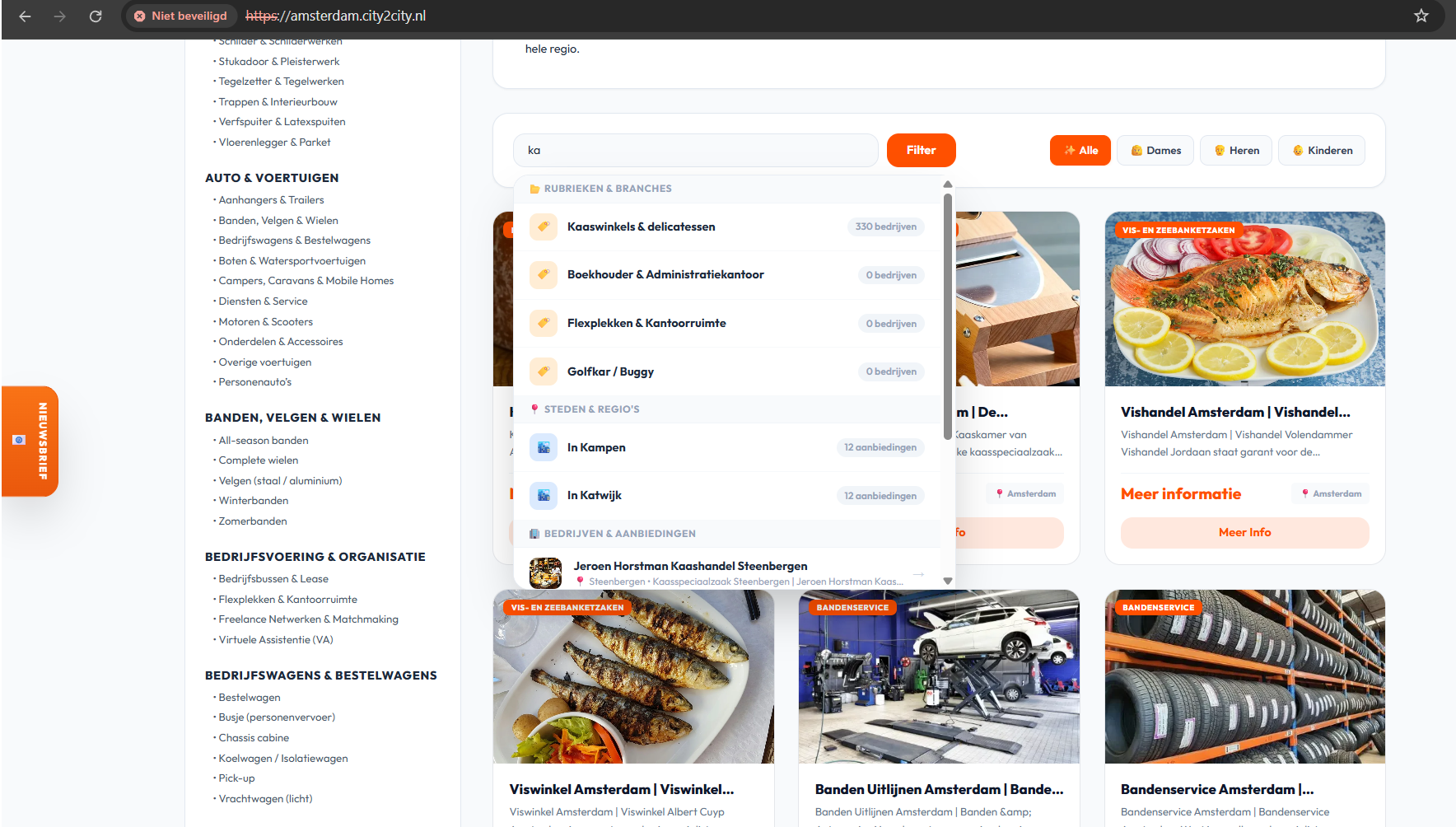Click the Niet beveiligd security warning badge

point(180,16)
